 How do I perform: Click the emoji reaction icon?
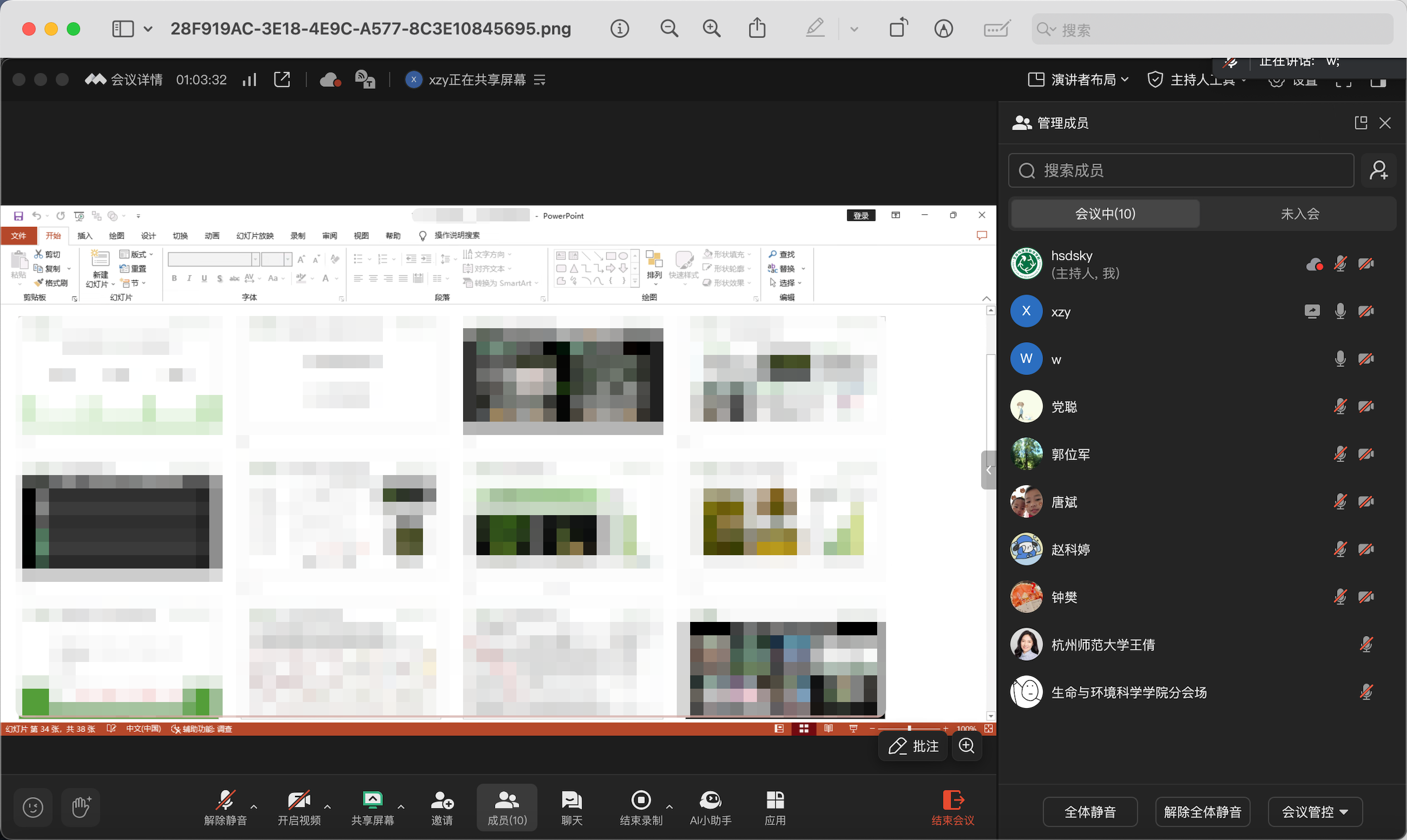33,807
